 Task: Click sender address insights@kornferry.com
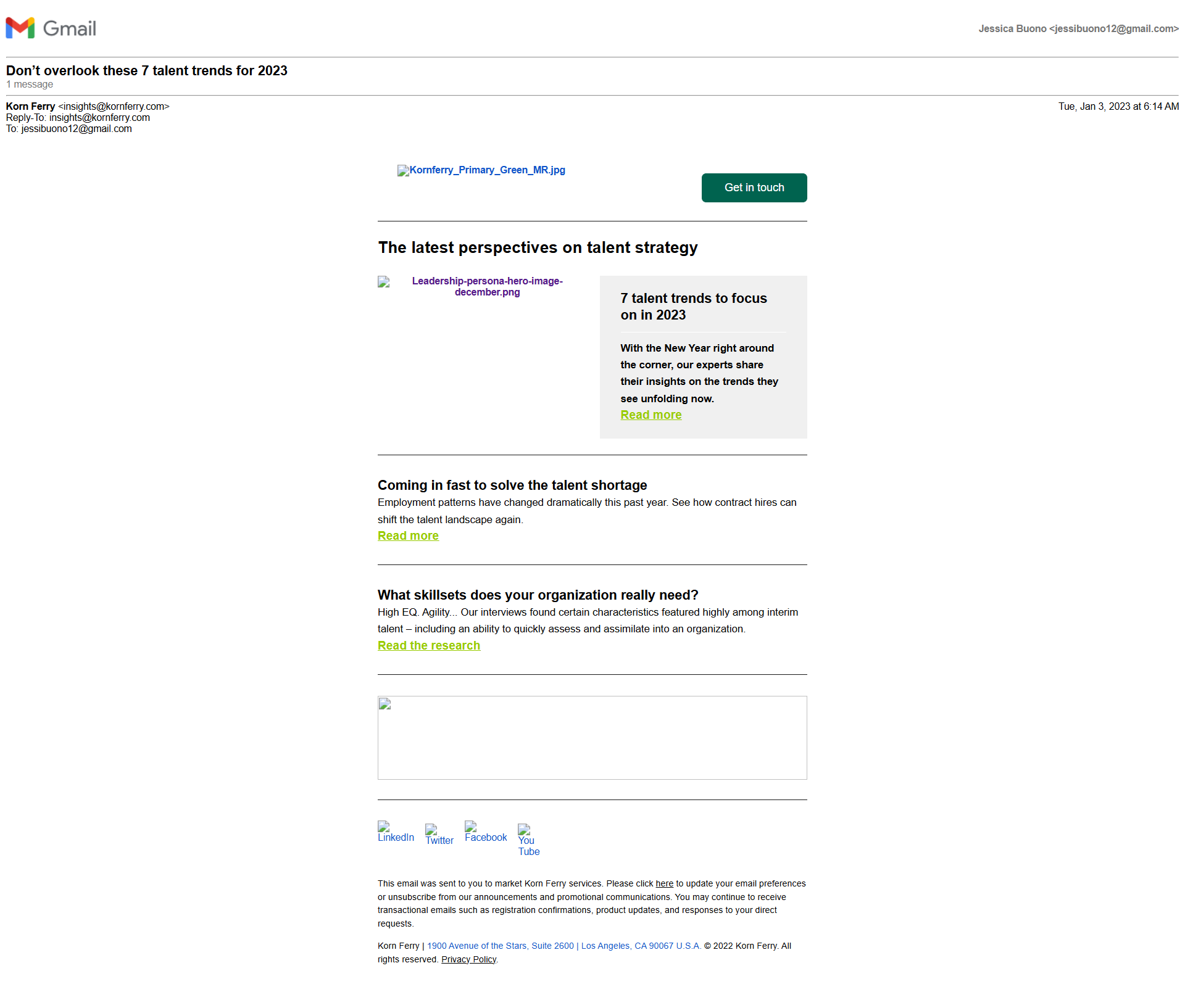(x=114, y=107)
